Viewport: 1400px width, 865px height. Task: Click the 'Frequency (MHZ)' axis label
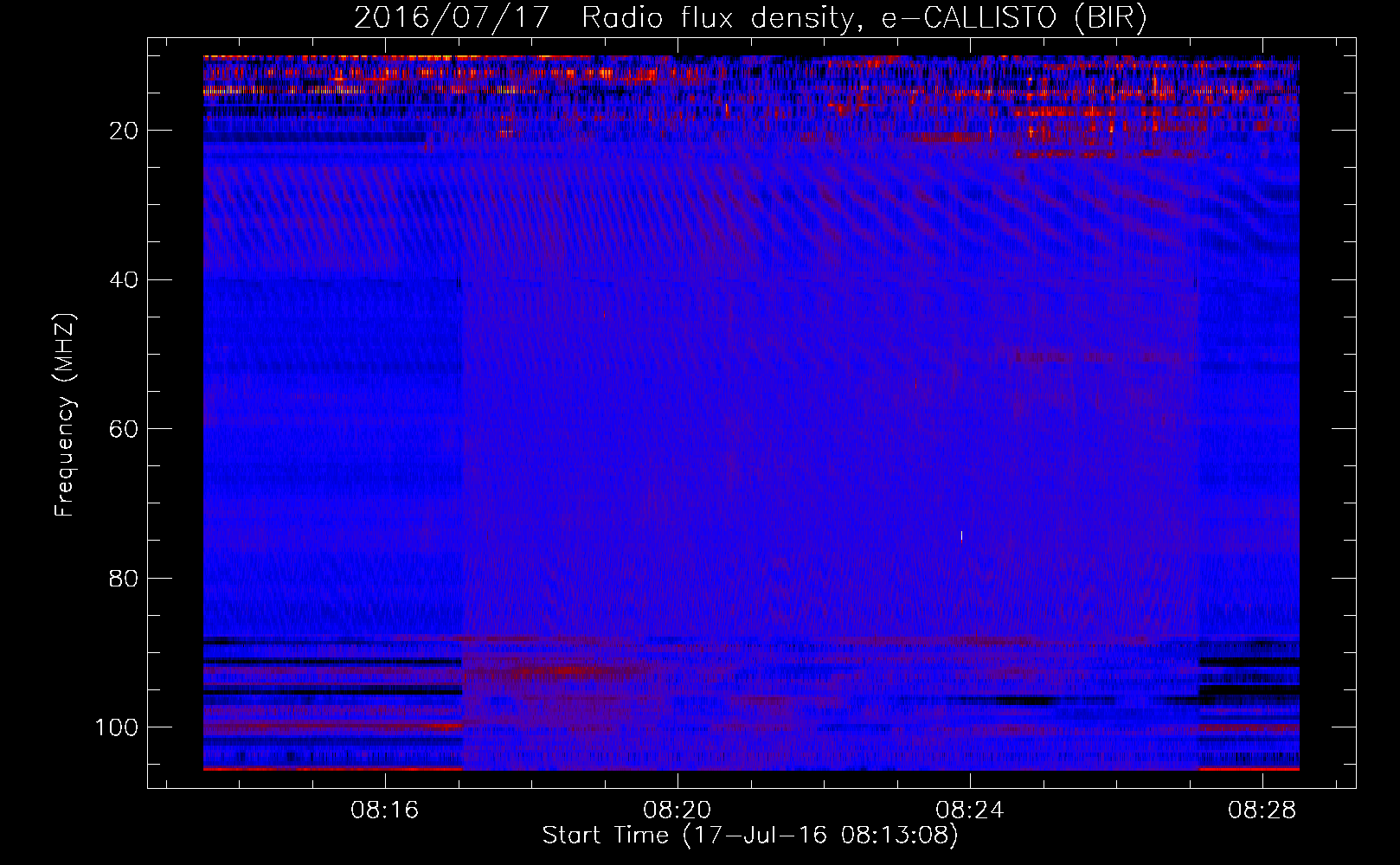65,415
